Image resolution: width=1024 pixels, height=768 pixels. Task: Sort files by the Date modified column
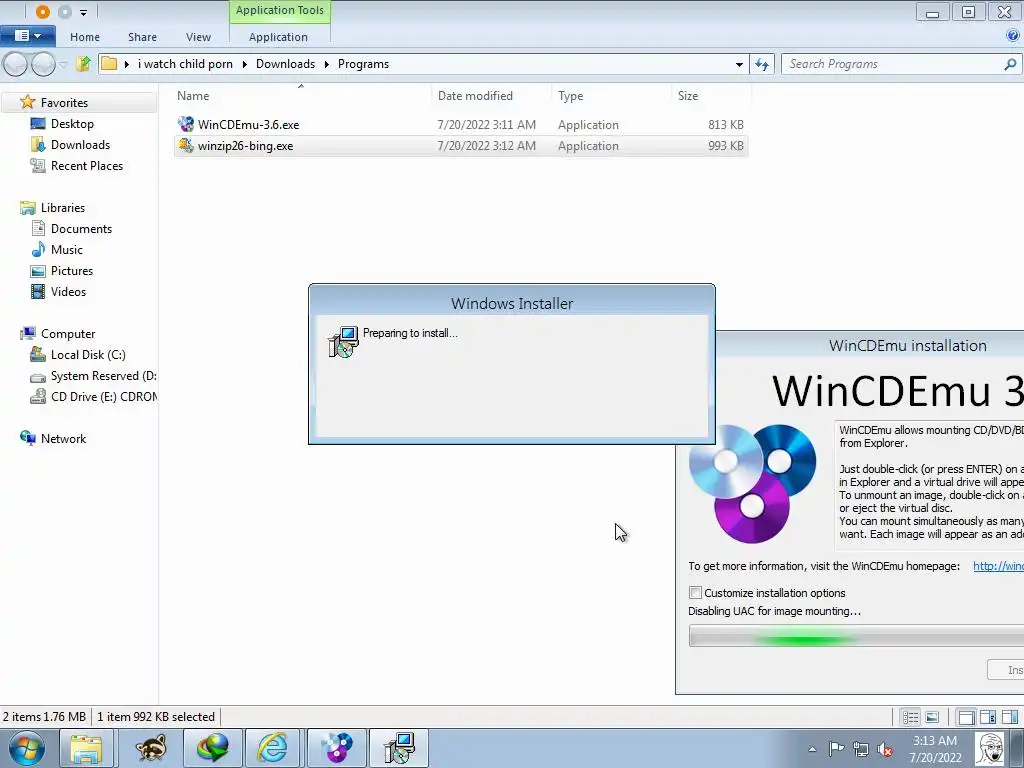point(475,96)
